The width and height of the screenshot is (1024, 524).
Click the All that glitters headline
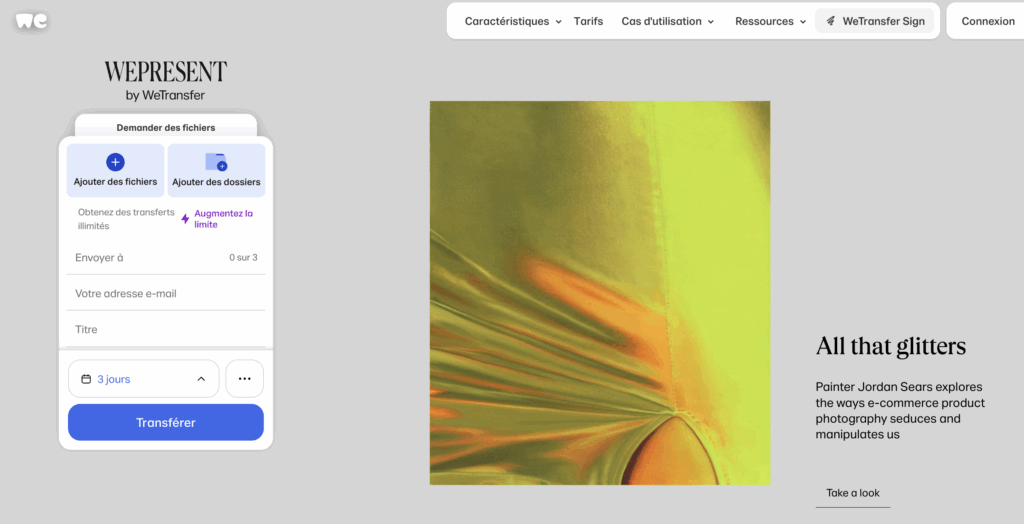891,346
